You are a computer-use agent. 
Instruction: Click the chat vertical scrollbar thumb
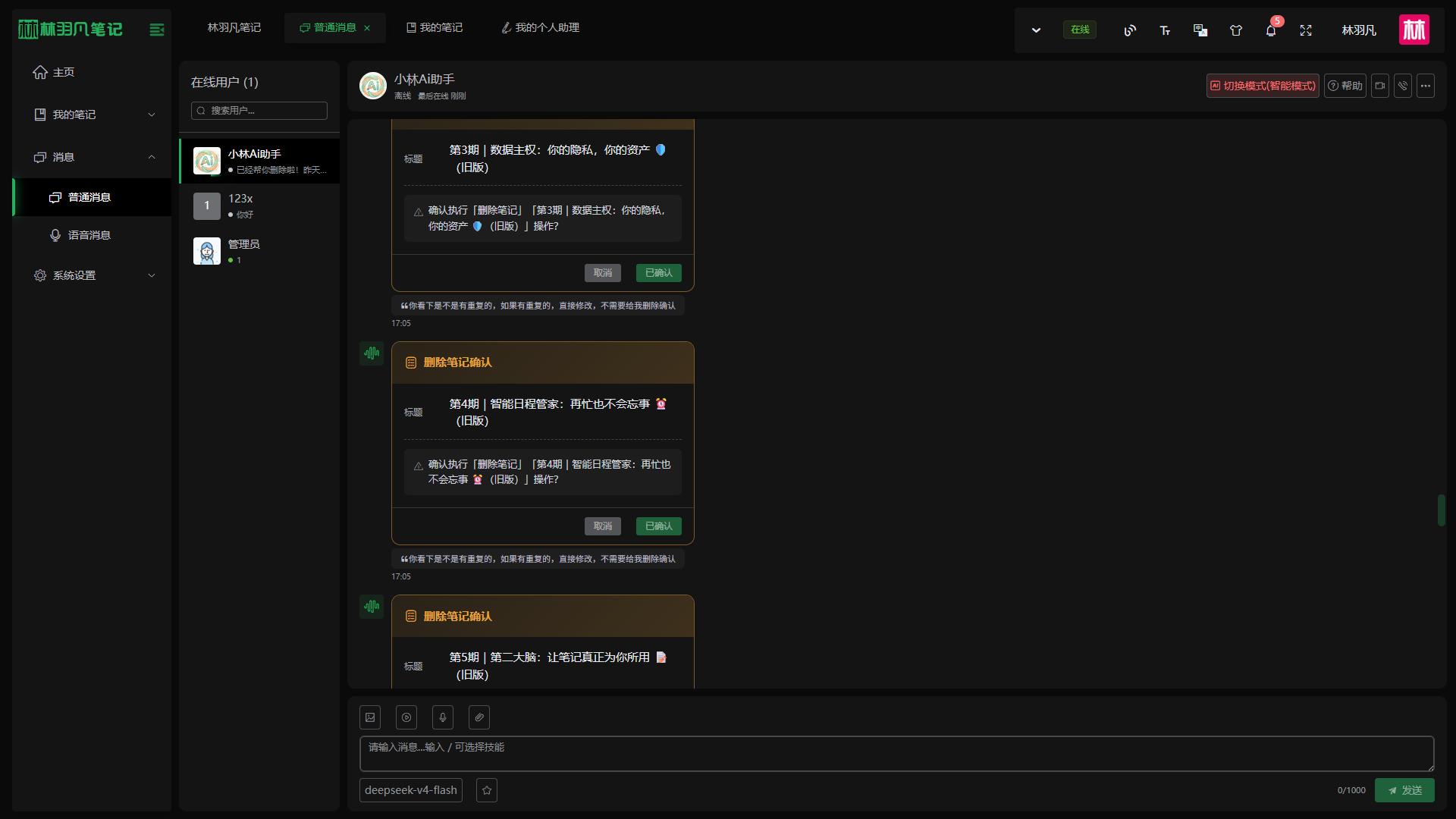pos(1441,510)
